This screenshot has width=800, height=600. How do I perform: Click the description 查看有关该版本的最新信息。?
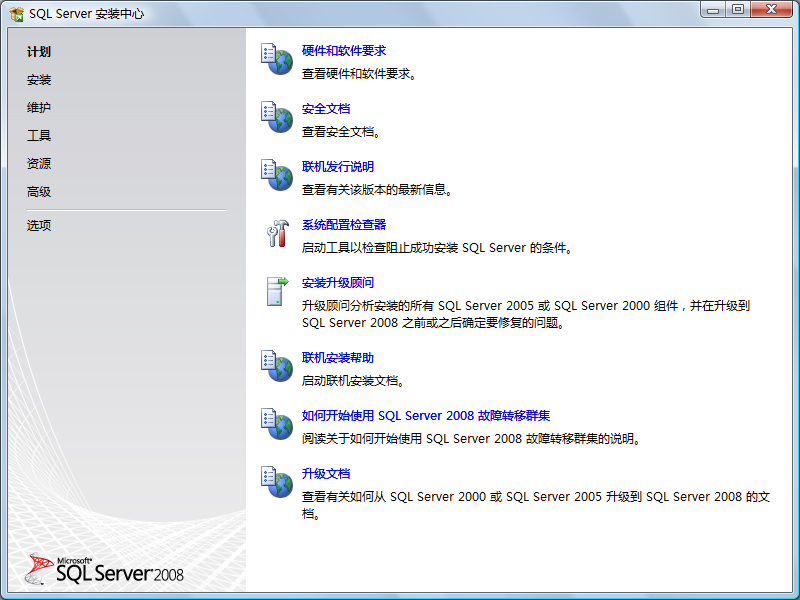377,190
